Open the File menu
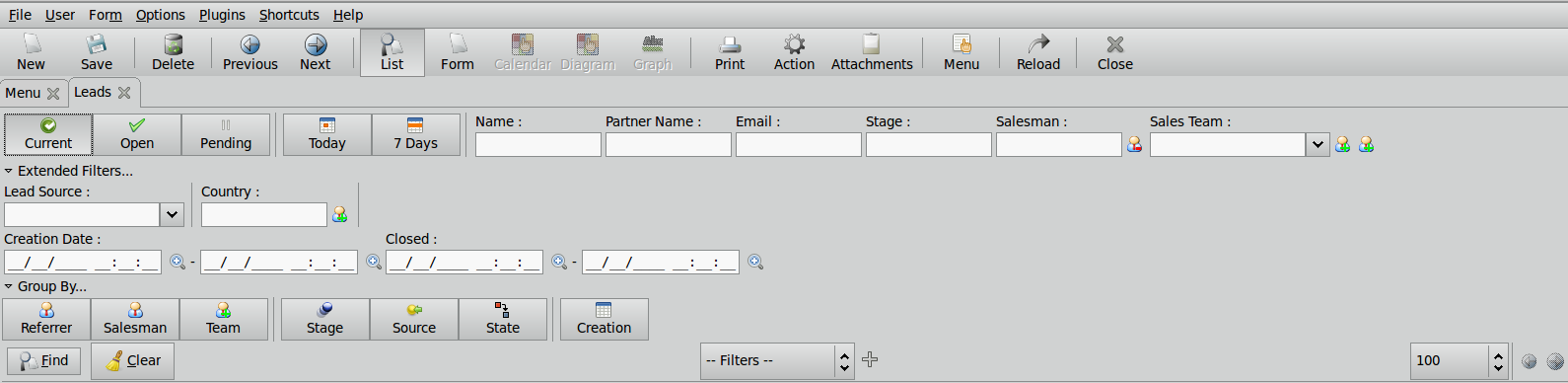 click(x=20, y=15)
